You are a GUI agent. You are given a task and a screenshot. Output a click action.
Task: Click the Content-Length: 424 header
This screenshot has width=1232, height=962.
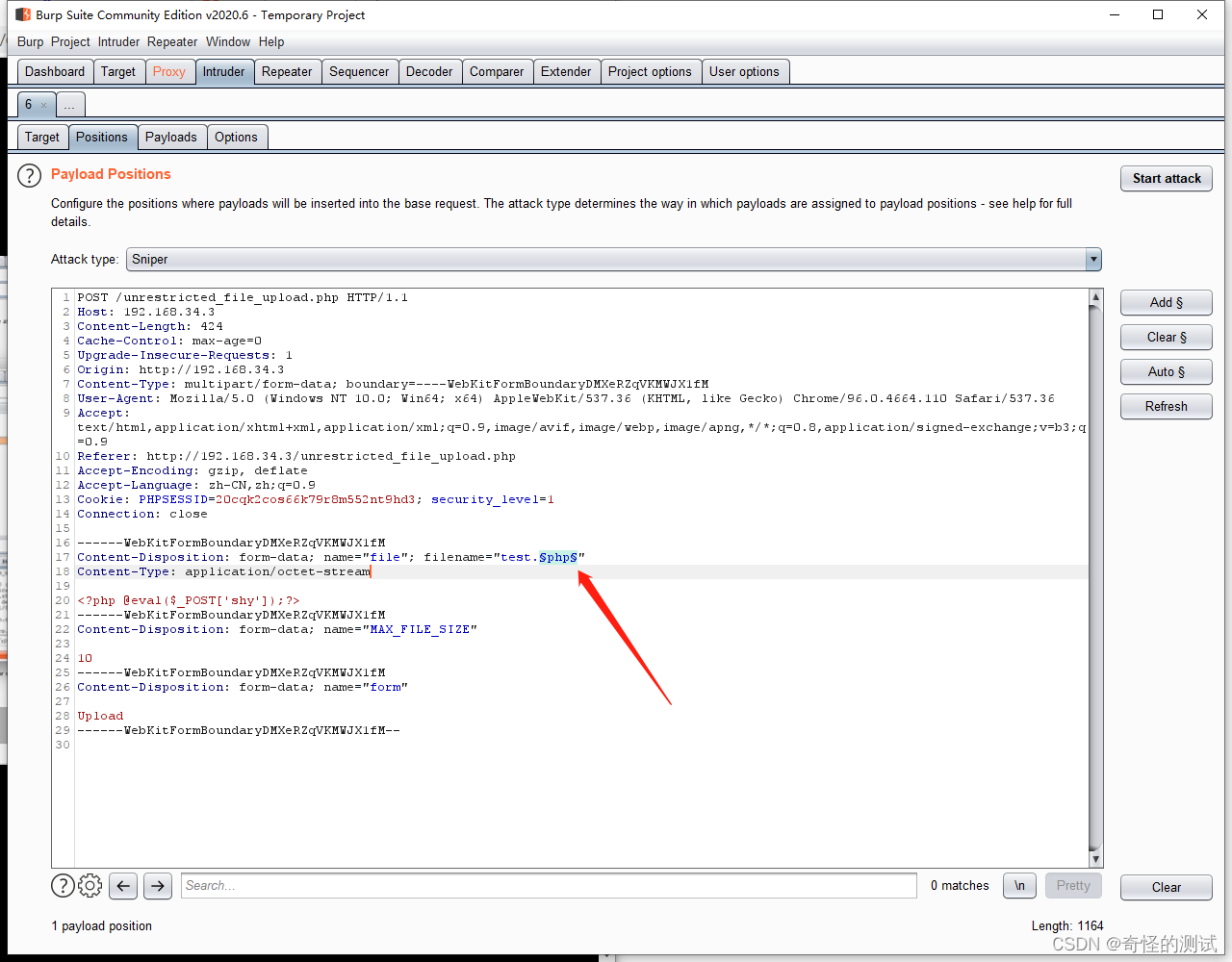coord(150,327)
